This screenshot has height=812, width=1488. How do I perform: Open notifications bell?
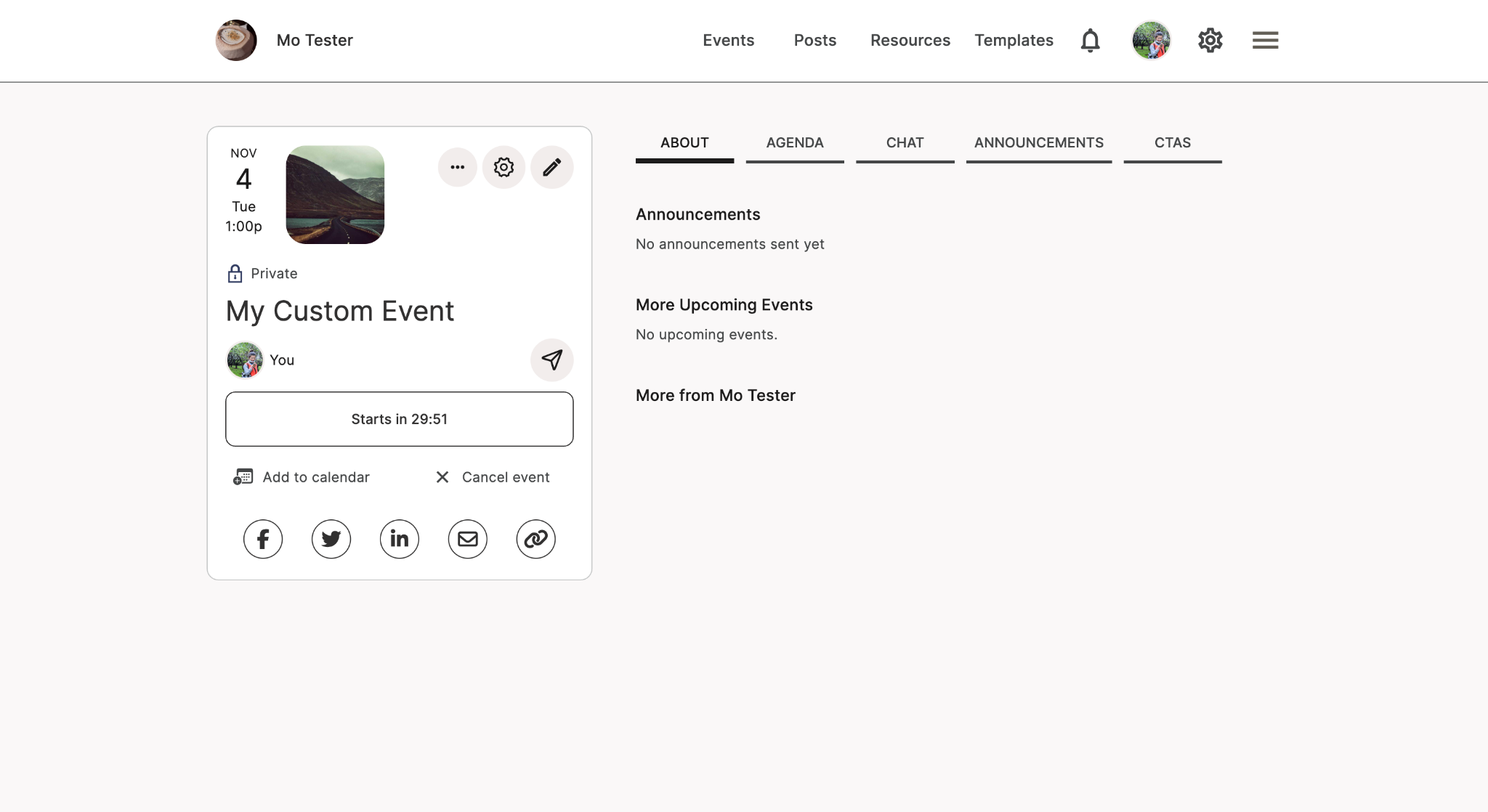1090,41
